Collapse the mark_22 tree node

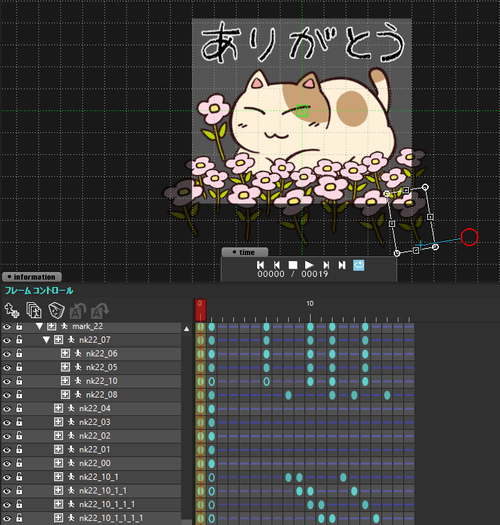(40, 326)
